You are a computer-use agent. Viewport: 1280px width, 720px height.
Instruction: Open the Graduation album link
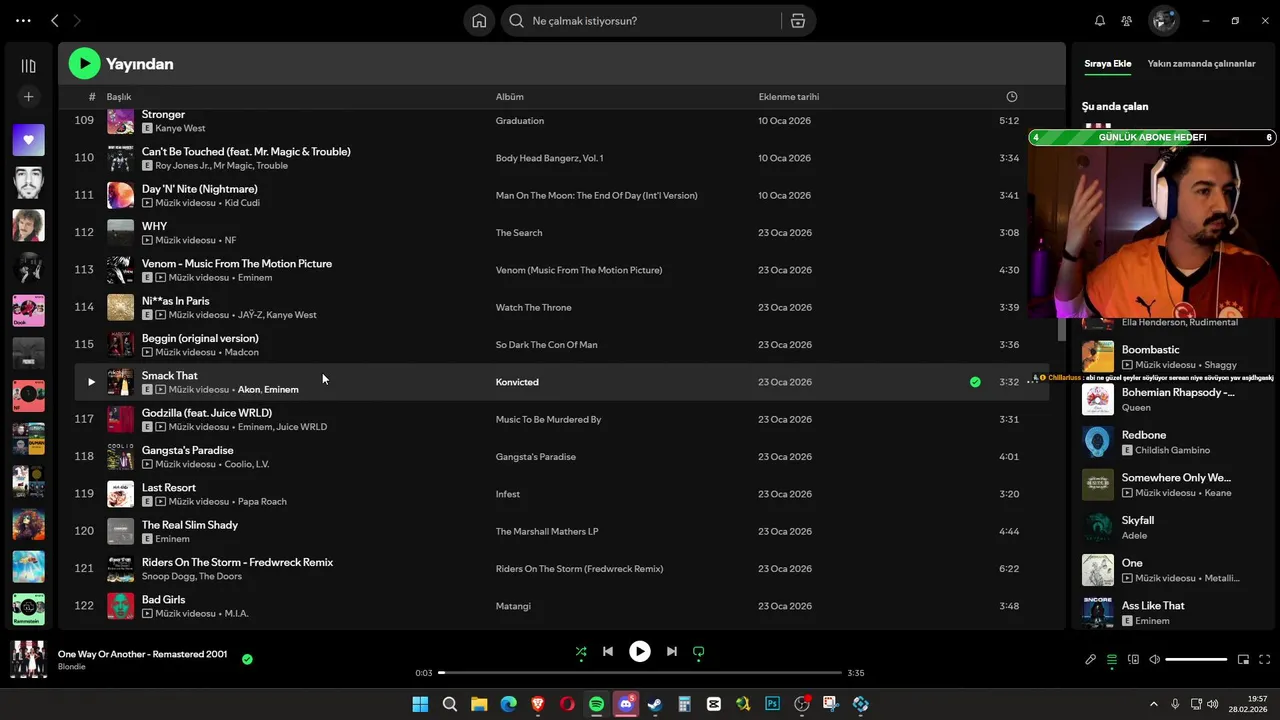[520, 121]
